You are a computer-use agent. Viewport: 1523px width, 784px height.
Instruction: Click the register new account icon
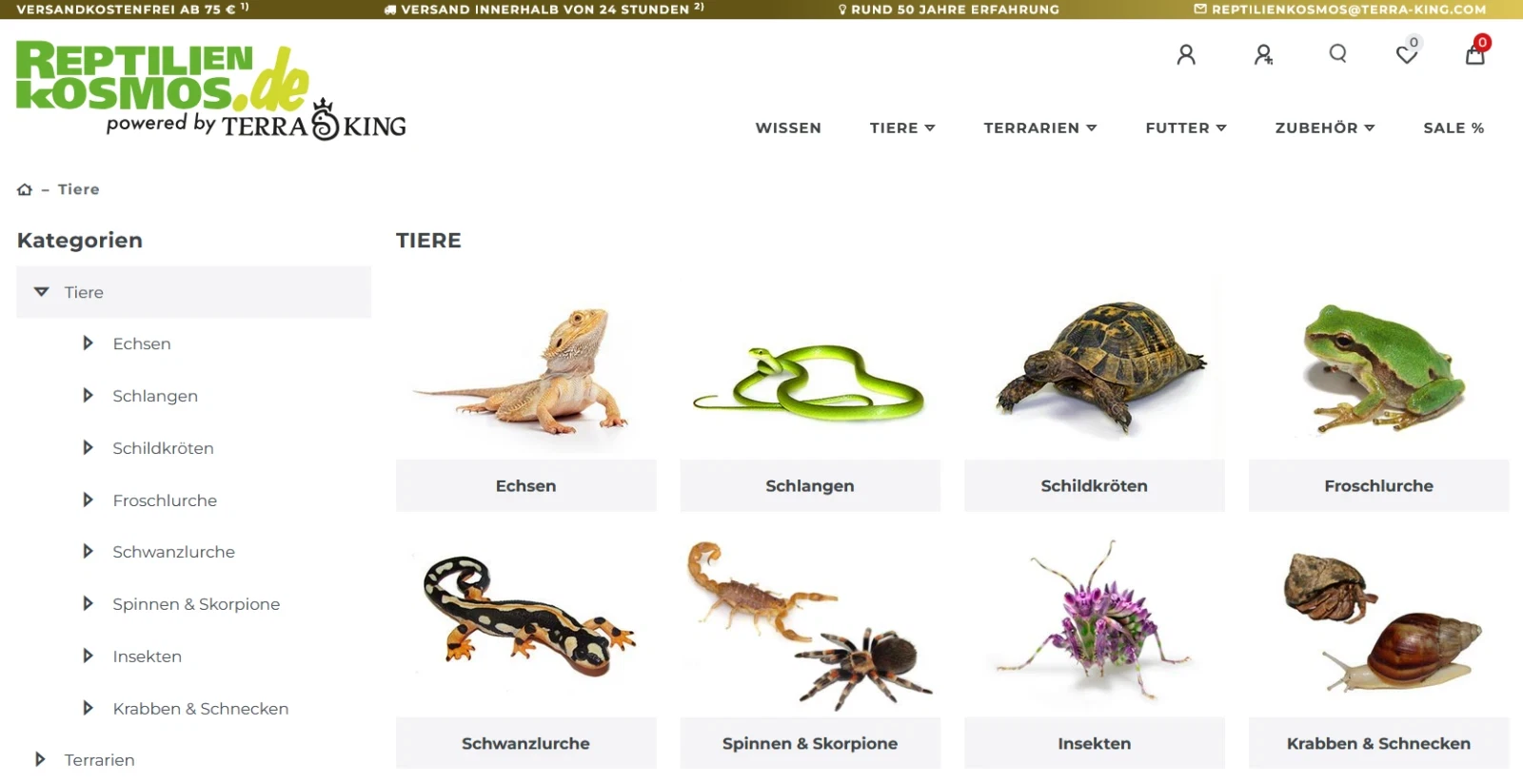(1263, 54)
